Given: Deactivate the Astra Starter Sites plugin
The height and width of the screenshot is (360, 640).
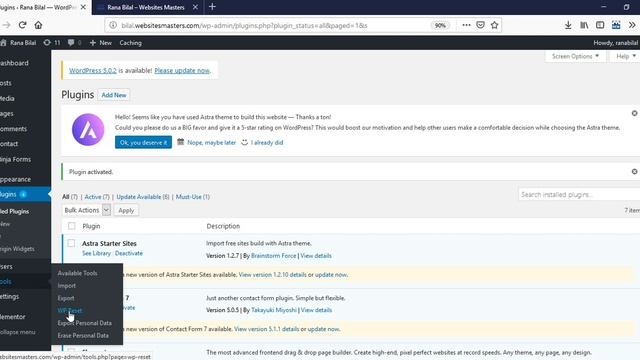Looking at the screenshot, I should pyautogui.click(x=129, y=253).
